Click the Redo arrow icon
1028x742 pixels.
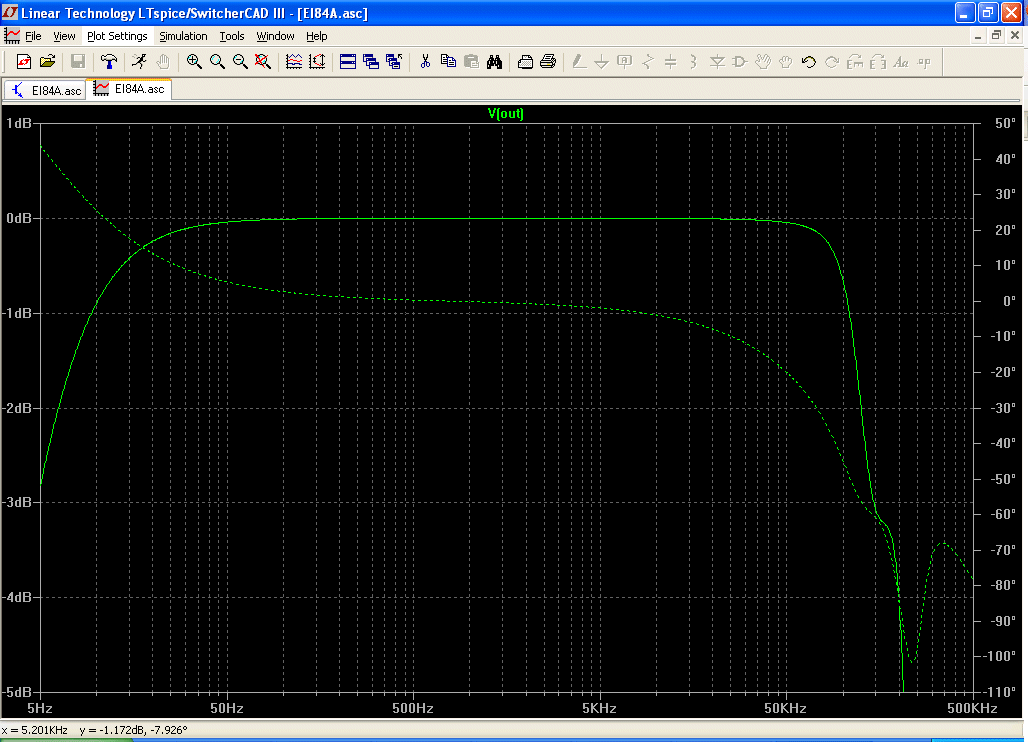coord(831,62)
